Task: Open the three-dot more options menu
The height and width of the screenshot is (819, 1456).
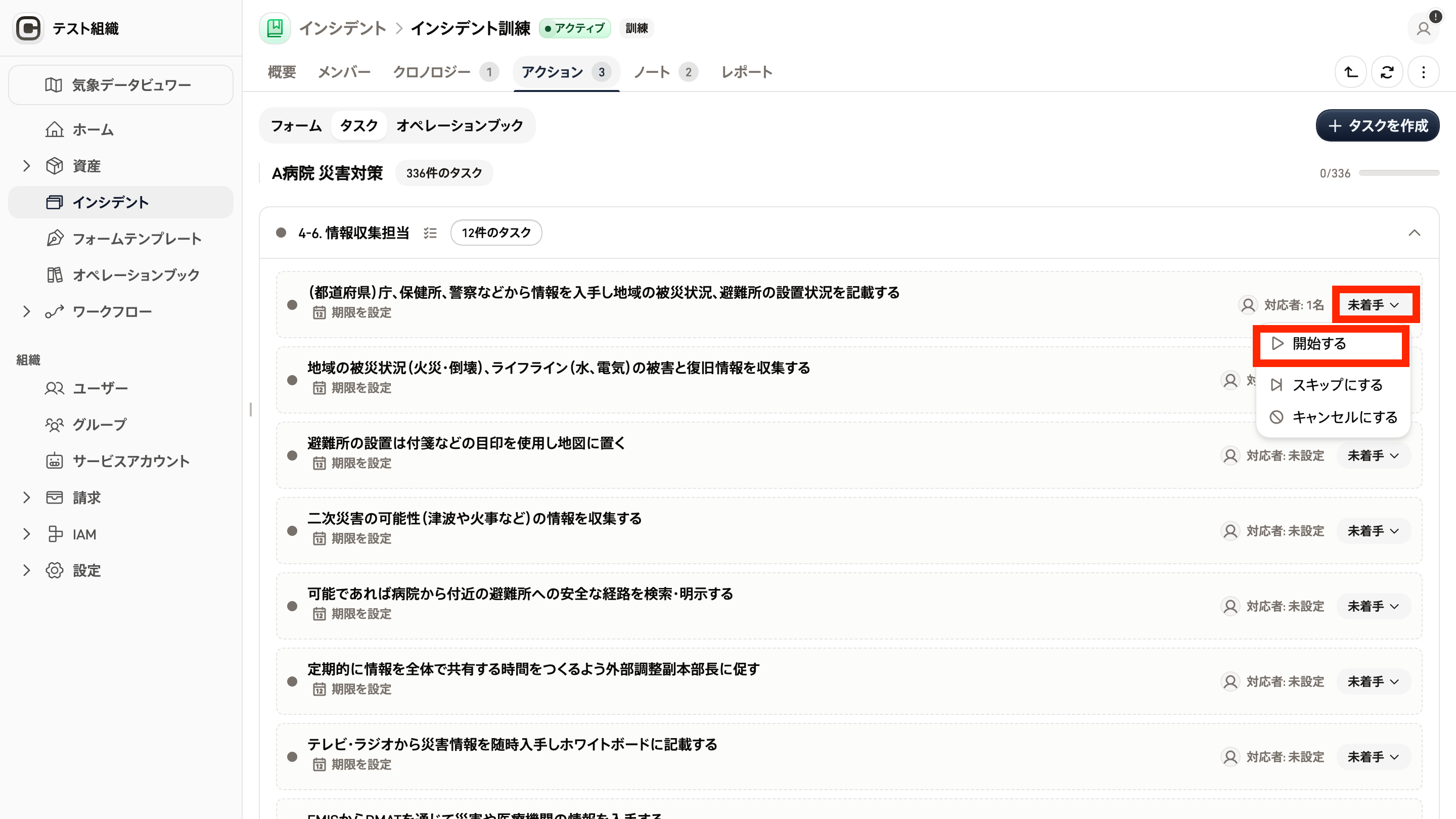Action: pyautogui.click(x=1423, y=72)
